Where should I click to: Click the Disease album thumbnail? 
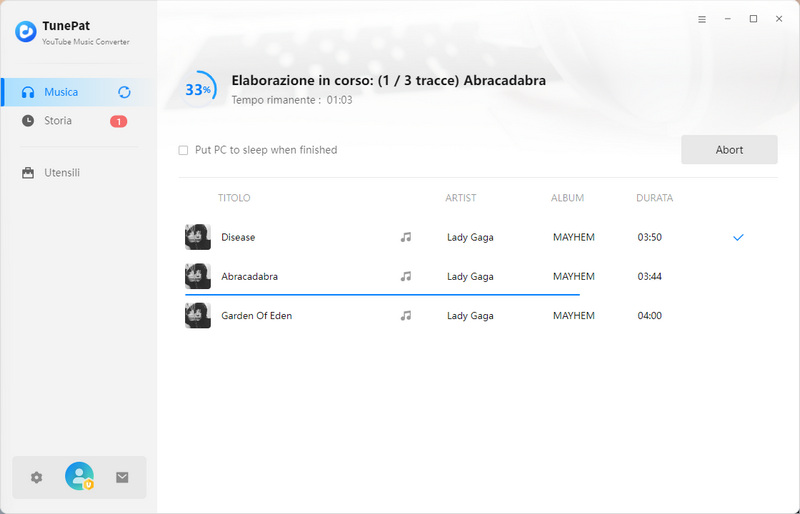(x=197, y=237)
